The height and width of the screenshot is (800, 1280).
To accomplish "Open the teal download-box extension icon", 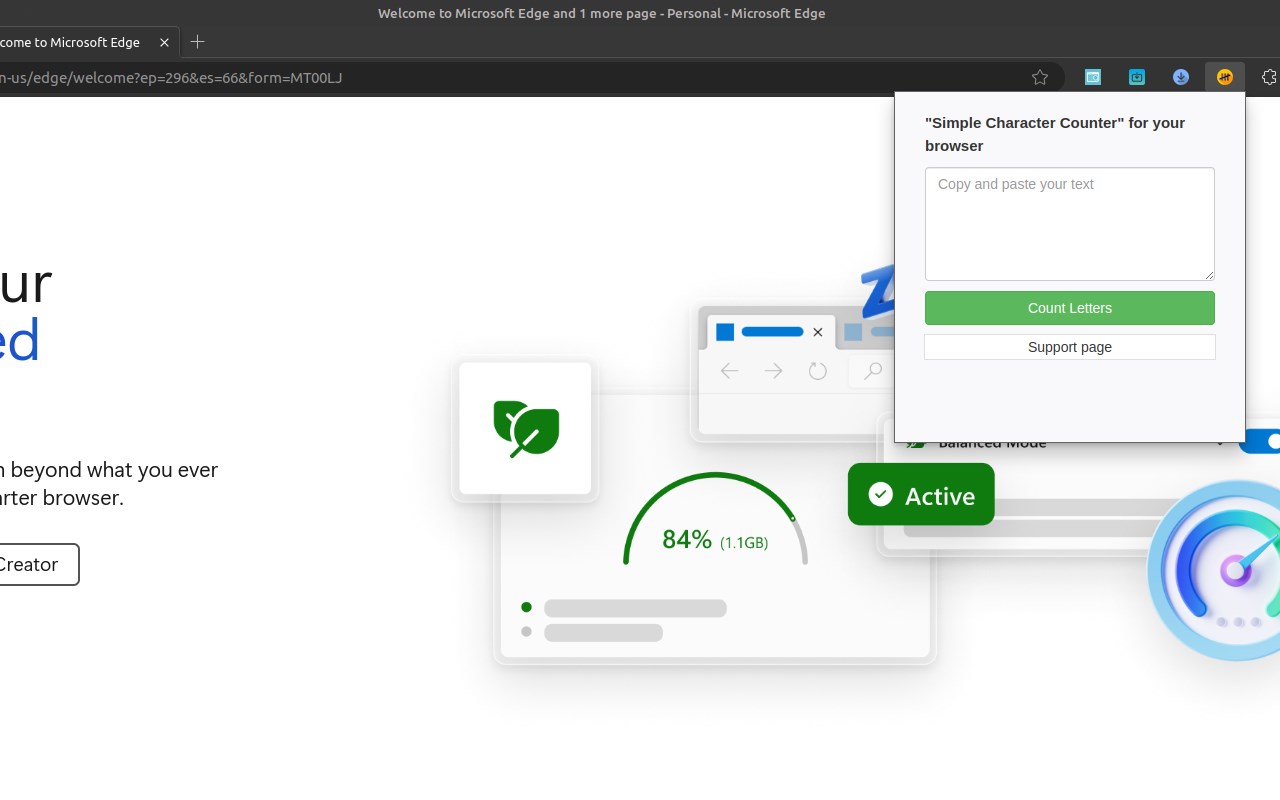I will click(1137, 77).
